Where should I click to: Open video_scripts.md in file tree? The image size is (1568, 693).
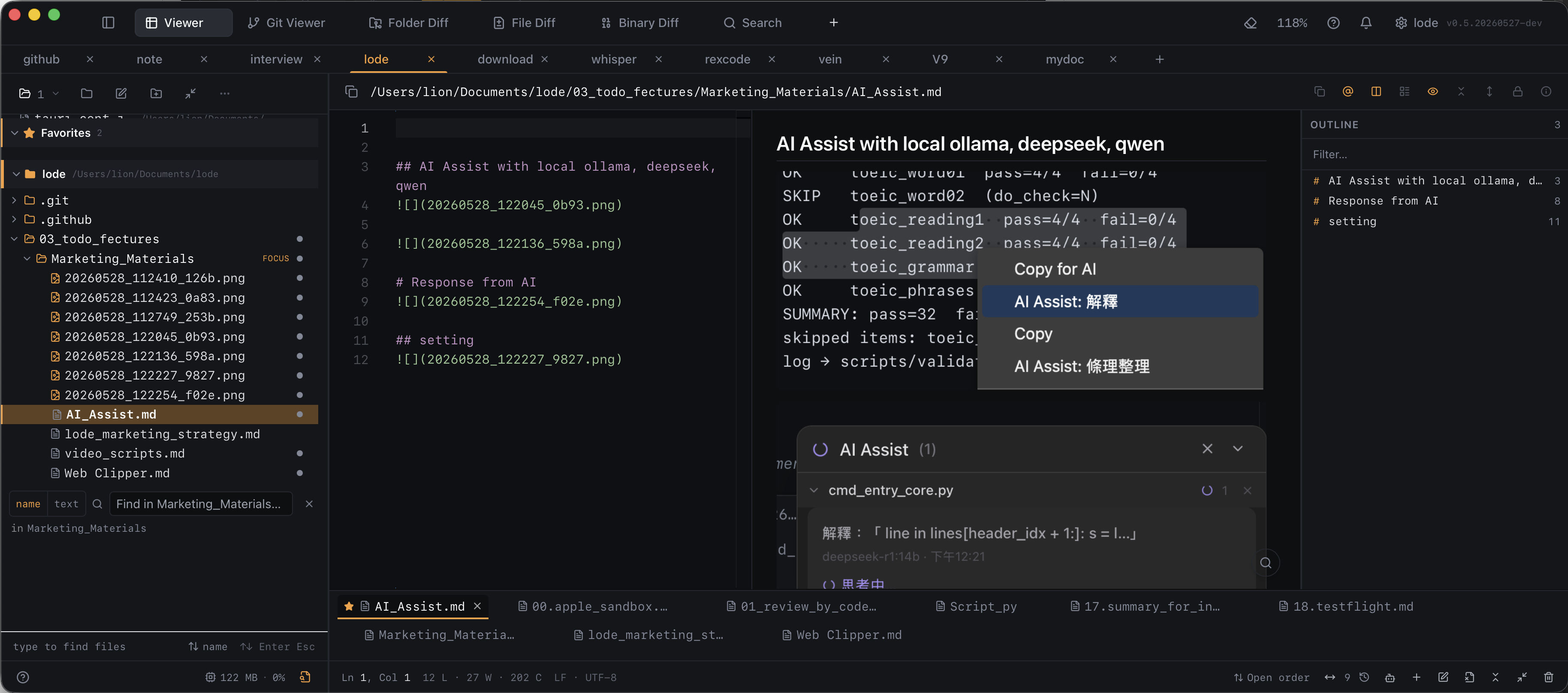pos(124,453)
